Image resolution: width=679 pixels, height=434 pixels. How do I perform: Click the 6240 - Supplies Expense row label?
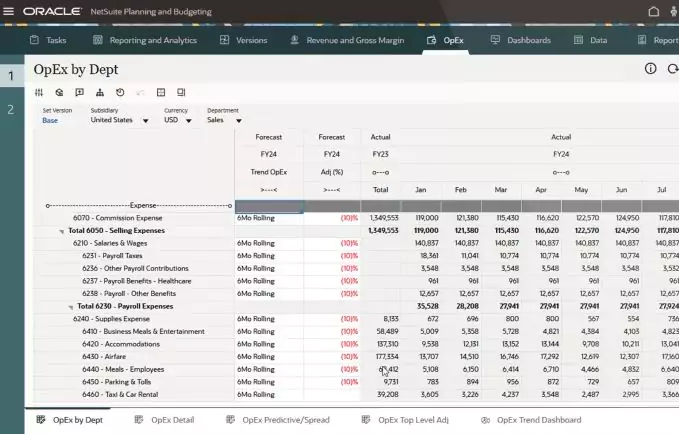pyautogui.click(x=111, y=319)
